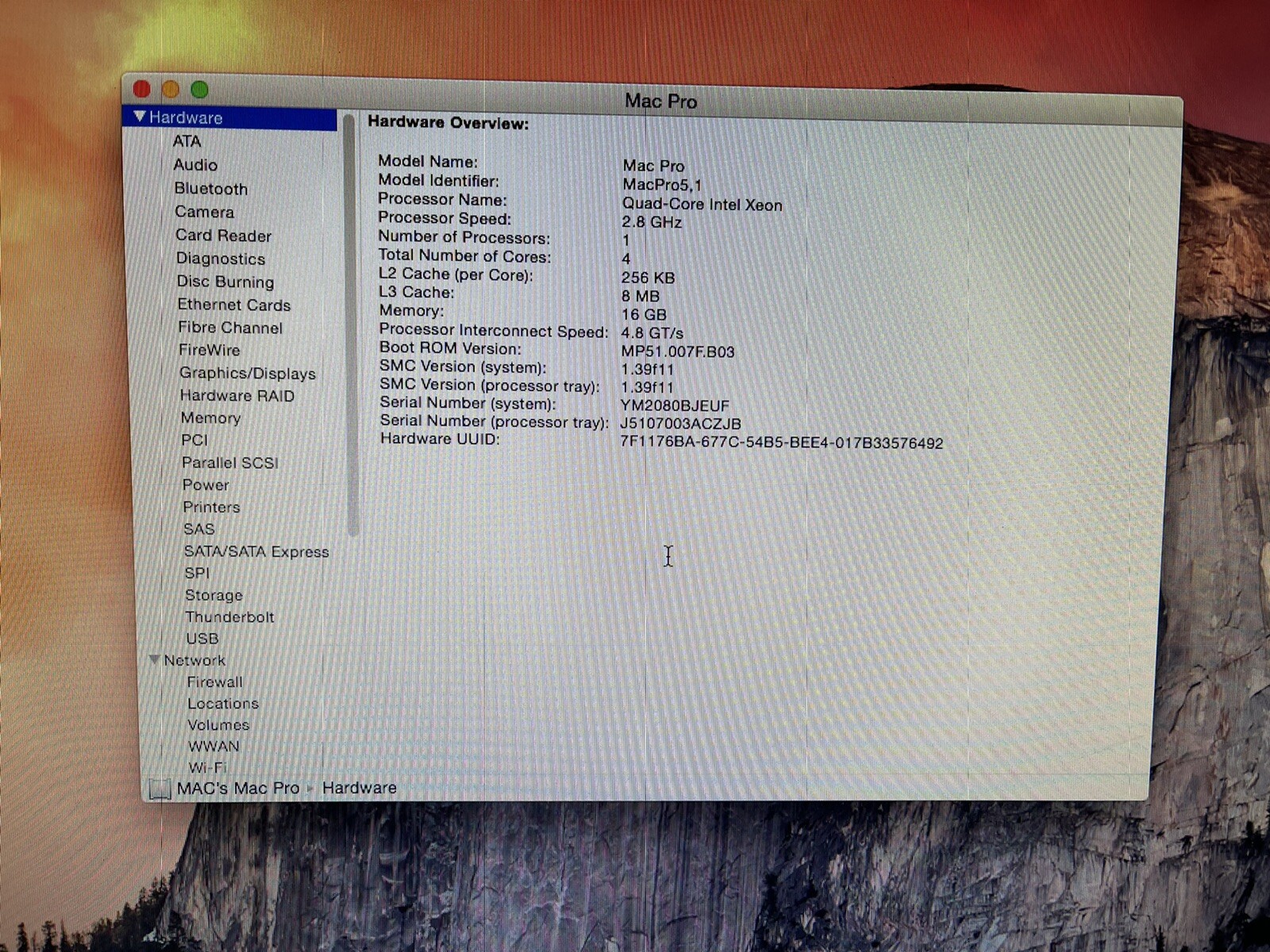This screenshot has height=952, width=1270.
Task: Click the MacPro5,1 model identifier value
Action: click(x=662, y=185)
